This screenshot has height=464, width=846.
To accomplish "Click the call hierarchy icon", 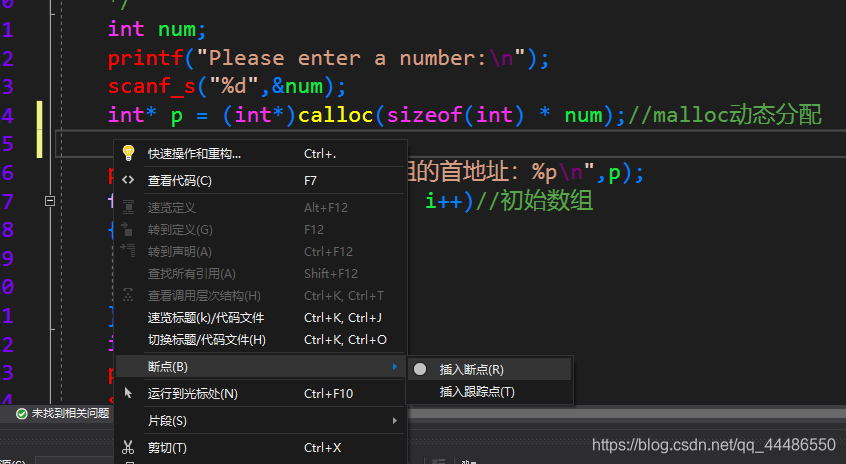I will point(128,295).
